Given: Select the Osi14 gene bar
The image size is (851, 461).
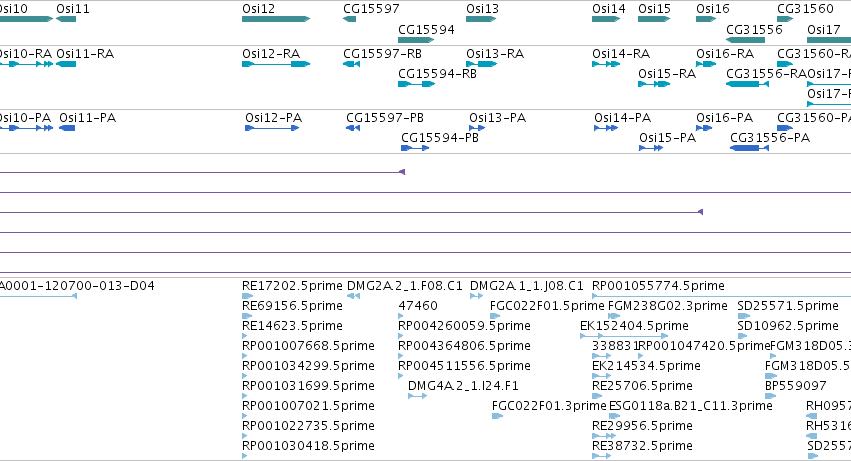Looking at the screenshot, I should [x=606, y=19].
